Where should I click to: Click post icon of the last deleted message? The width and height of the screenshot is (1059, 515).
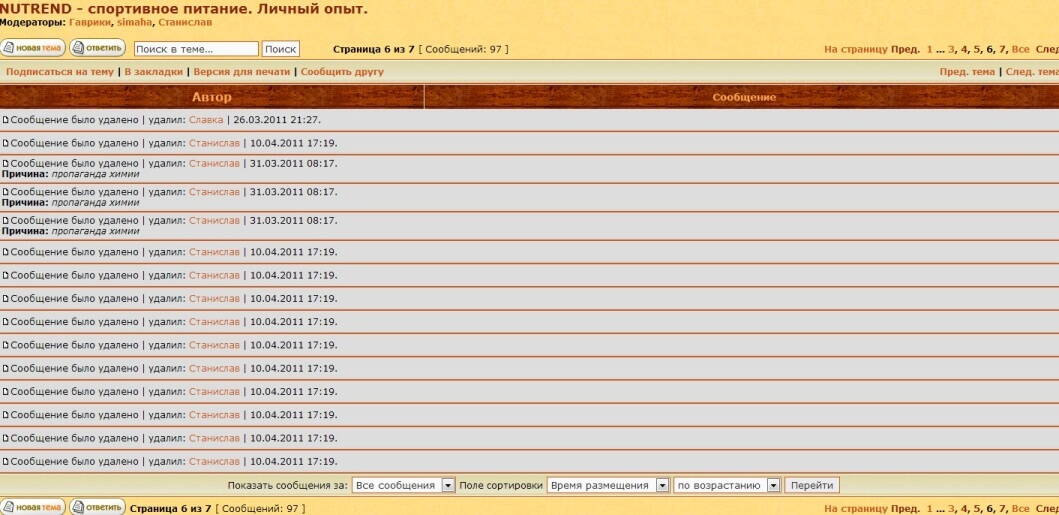click(5, 462)
